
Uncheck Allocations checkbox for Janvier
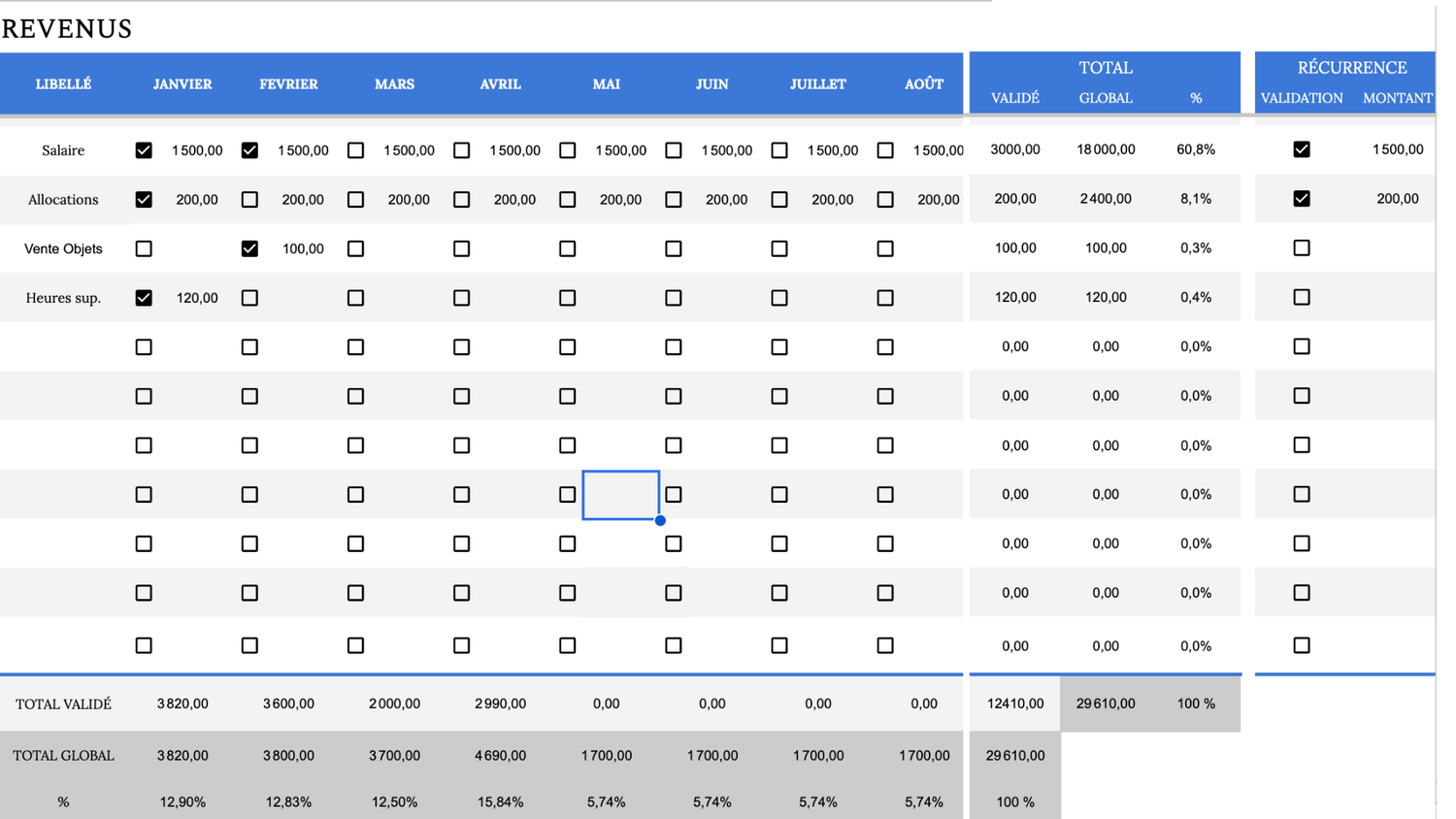pyautogui.click(x=144, y=199)
